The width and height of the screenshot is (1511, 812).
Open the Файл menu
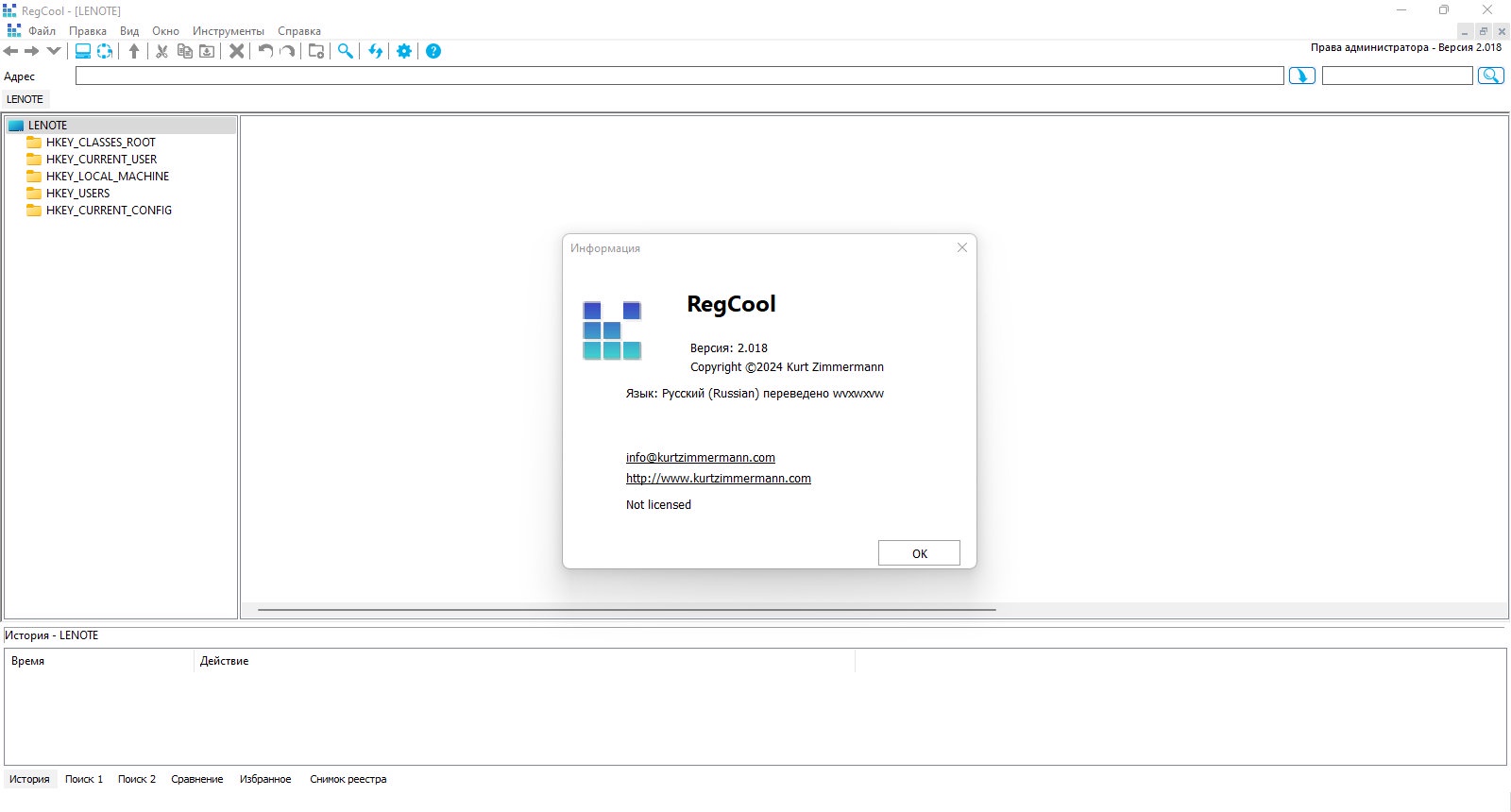(42, 31)
